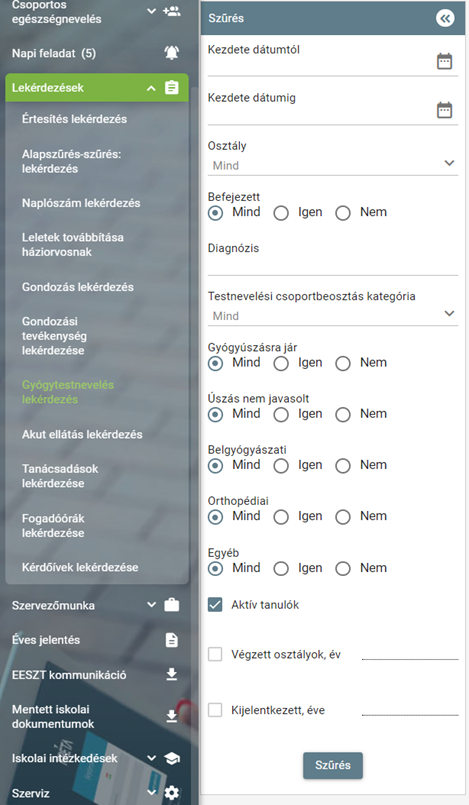
Task: Click the Szervezőmunka briefcase icon
Action: click(x=171, y=605)
